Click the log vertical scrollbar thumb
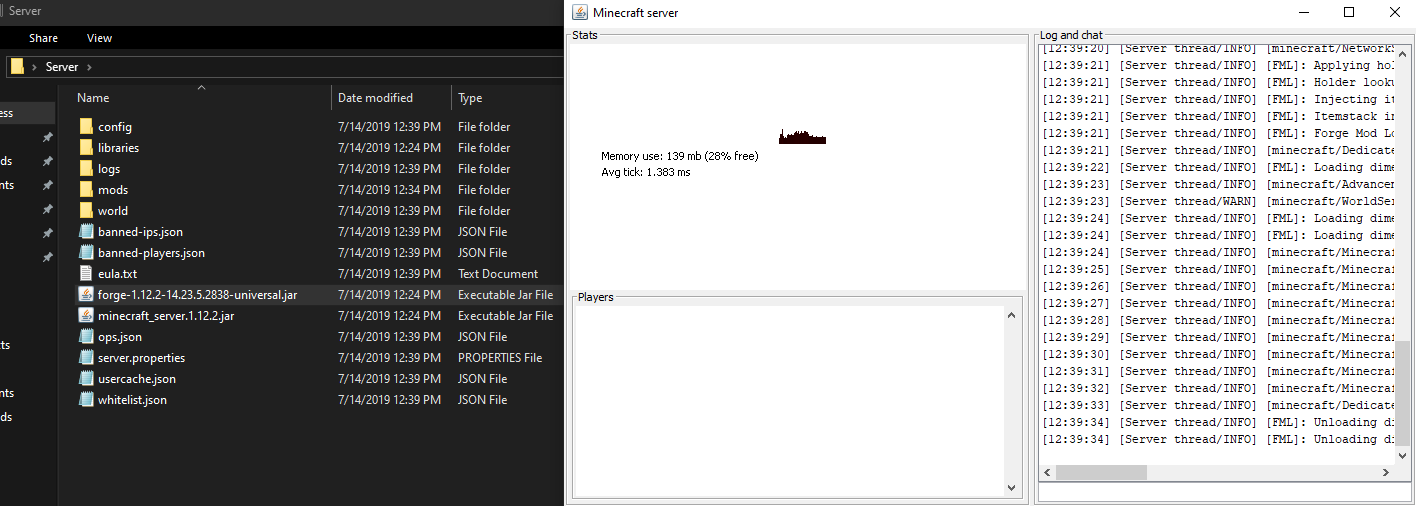Screen dimensions: 1416x506 pos(1404,392)
